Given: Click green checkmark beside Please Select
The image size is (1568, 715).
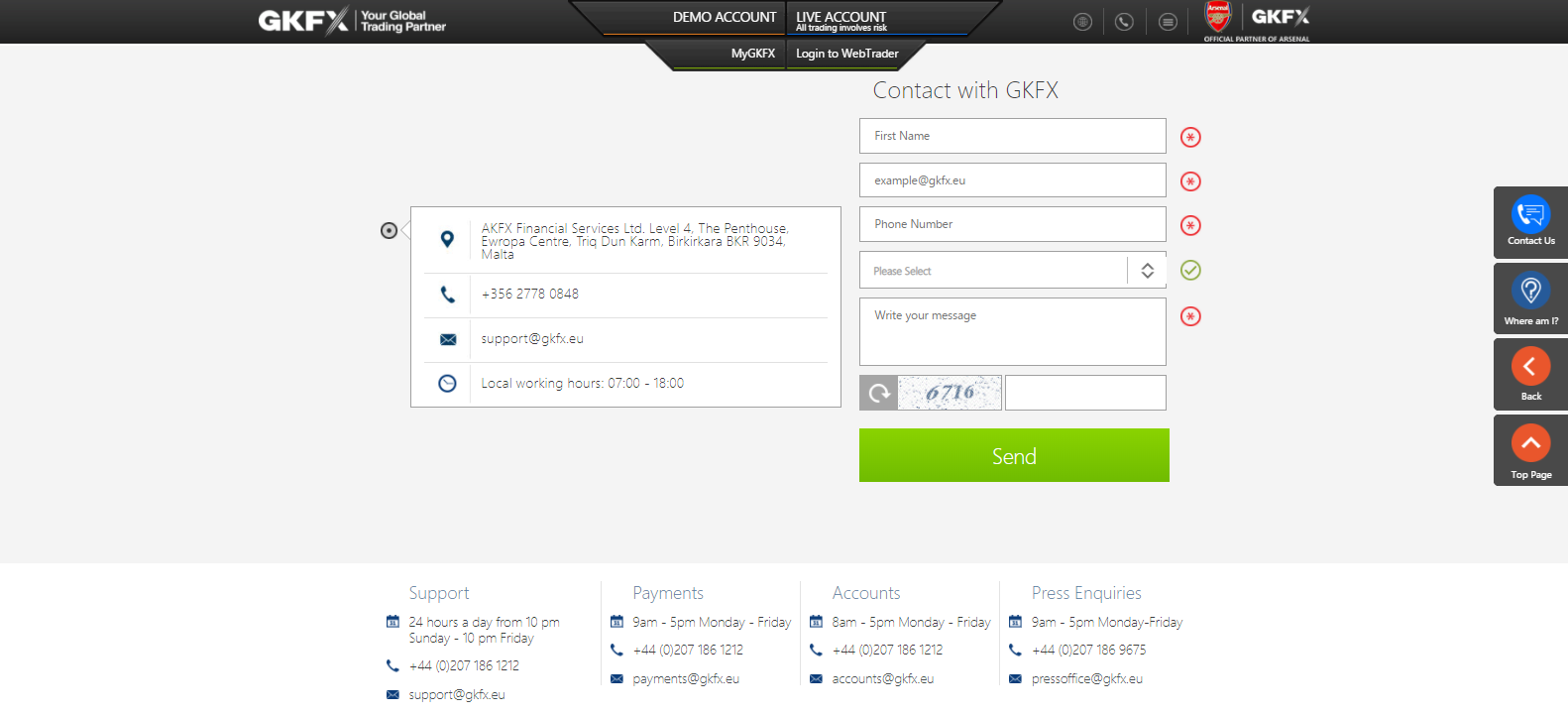Looking at the screenshot, I should pyautogui.click(x=1190, y=270).
